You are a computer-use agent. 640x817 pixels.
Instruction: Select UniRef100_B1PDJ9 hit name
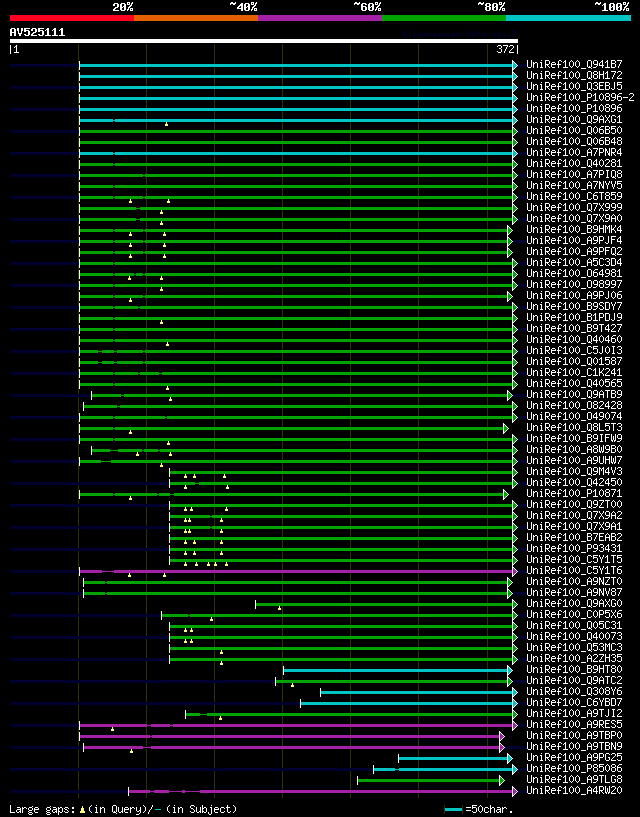(574, 317)
